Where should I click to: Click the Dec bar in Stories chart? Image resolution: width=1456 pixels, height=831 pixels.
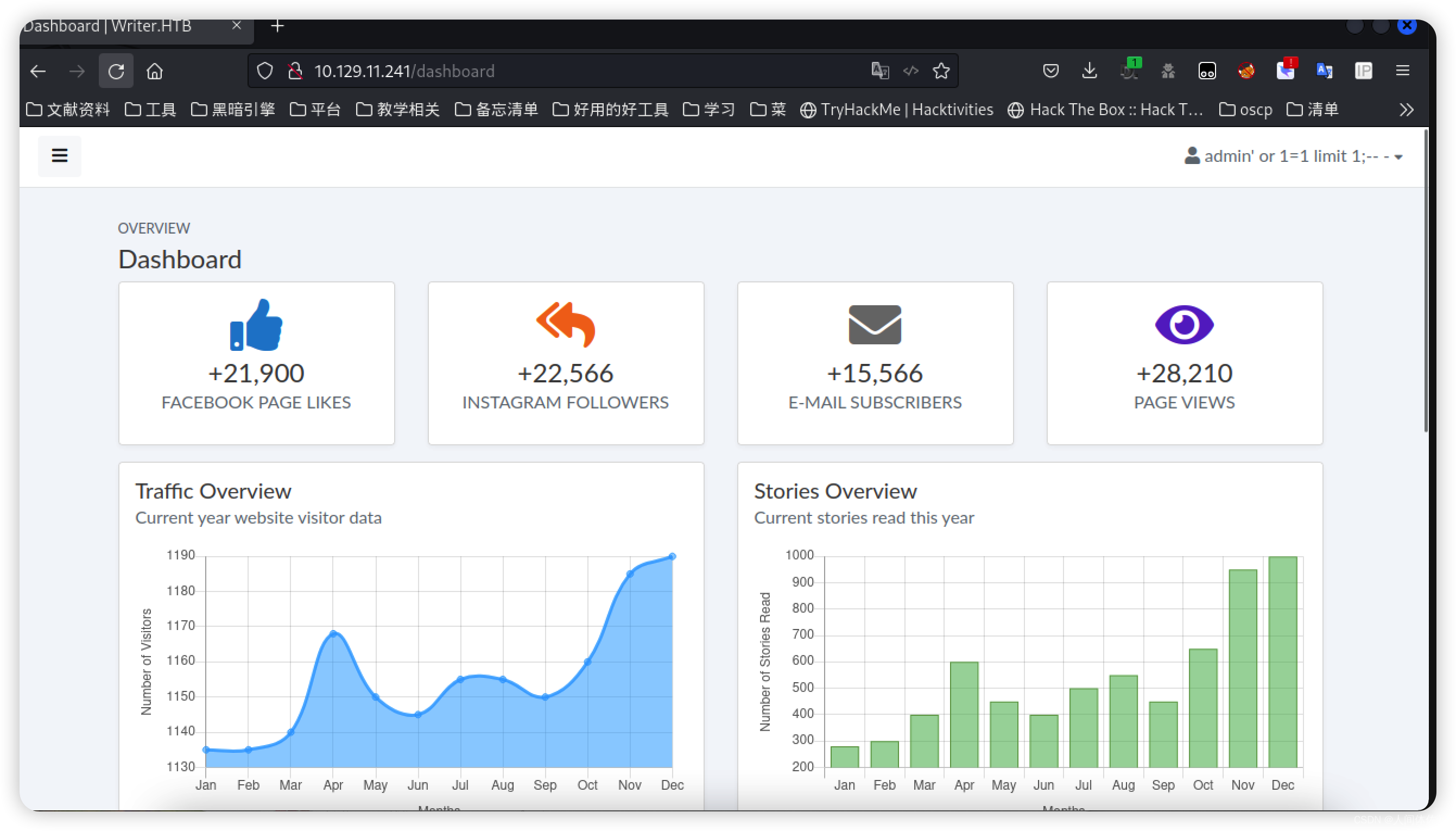(x=1282, y=662)
